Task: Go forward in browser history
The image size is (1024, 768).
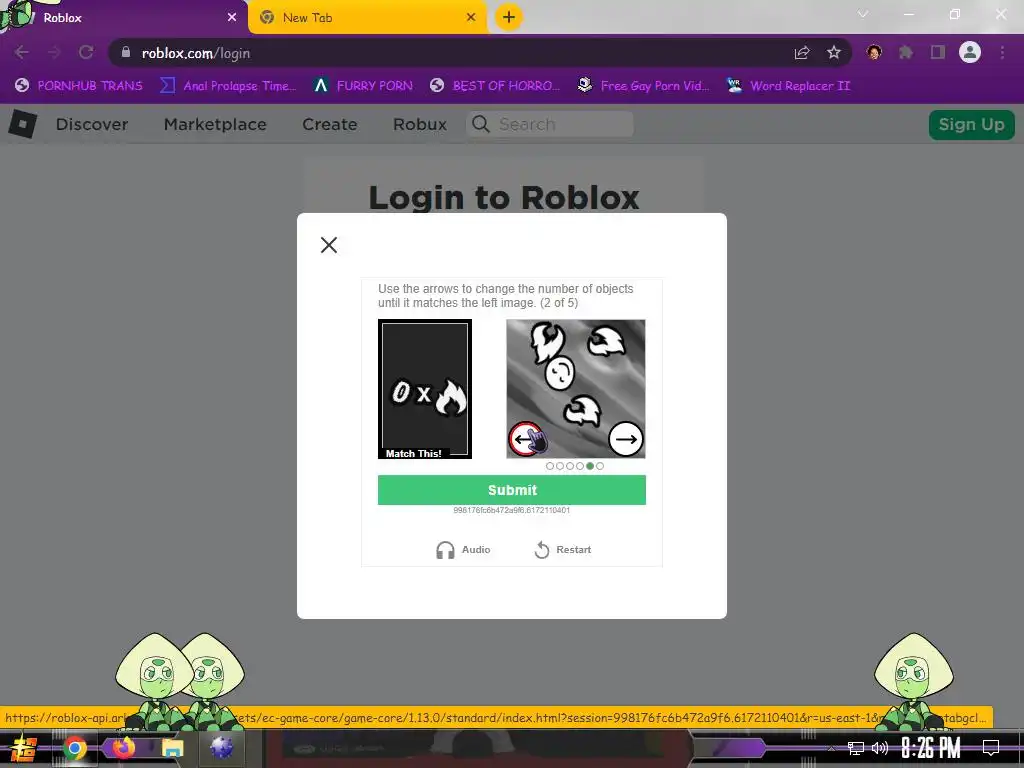Action: click(54, 52)
